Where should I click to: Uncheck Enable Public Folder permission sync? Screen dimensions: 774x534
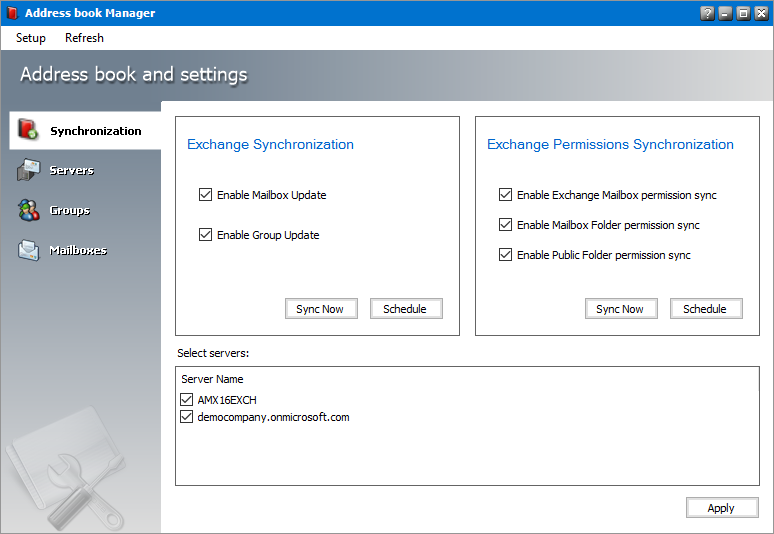point(506,255)
